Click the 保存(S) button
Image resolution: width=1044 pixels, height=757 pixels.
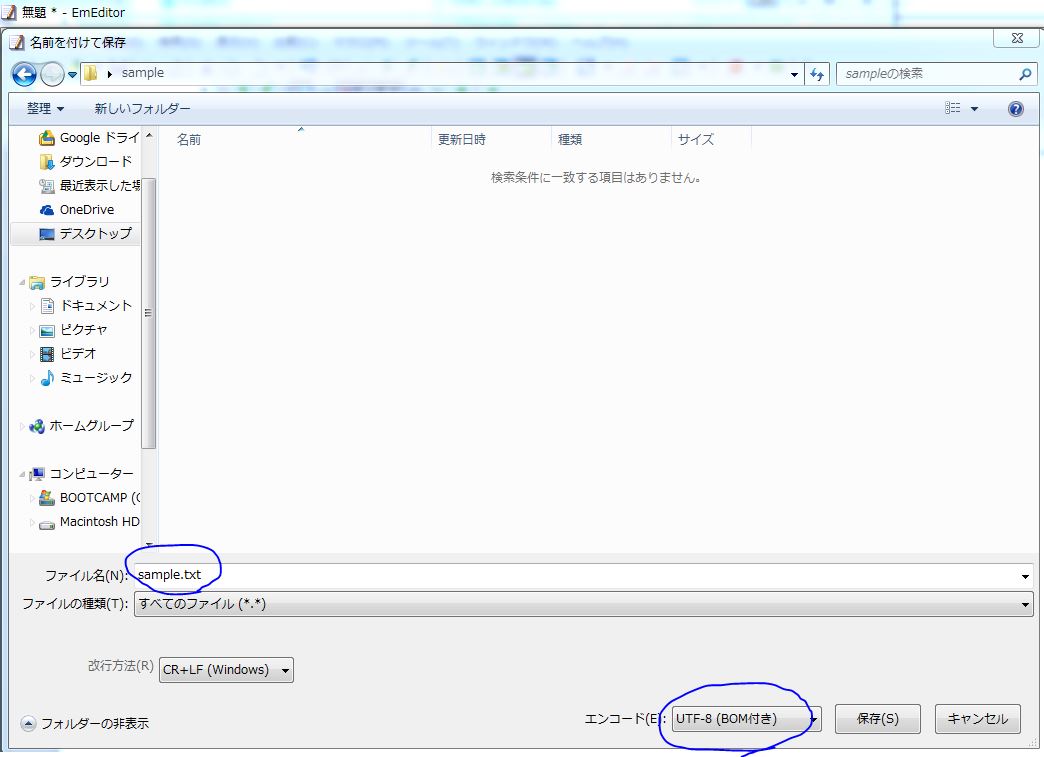point(878,719)
